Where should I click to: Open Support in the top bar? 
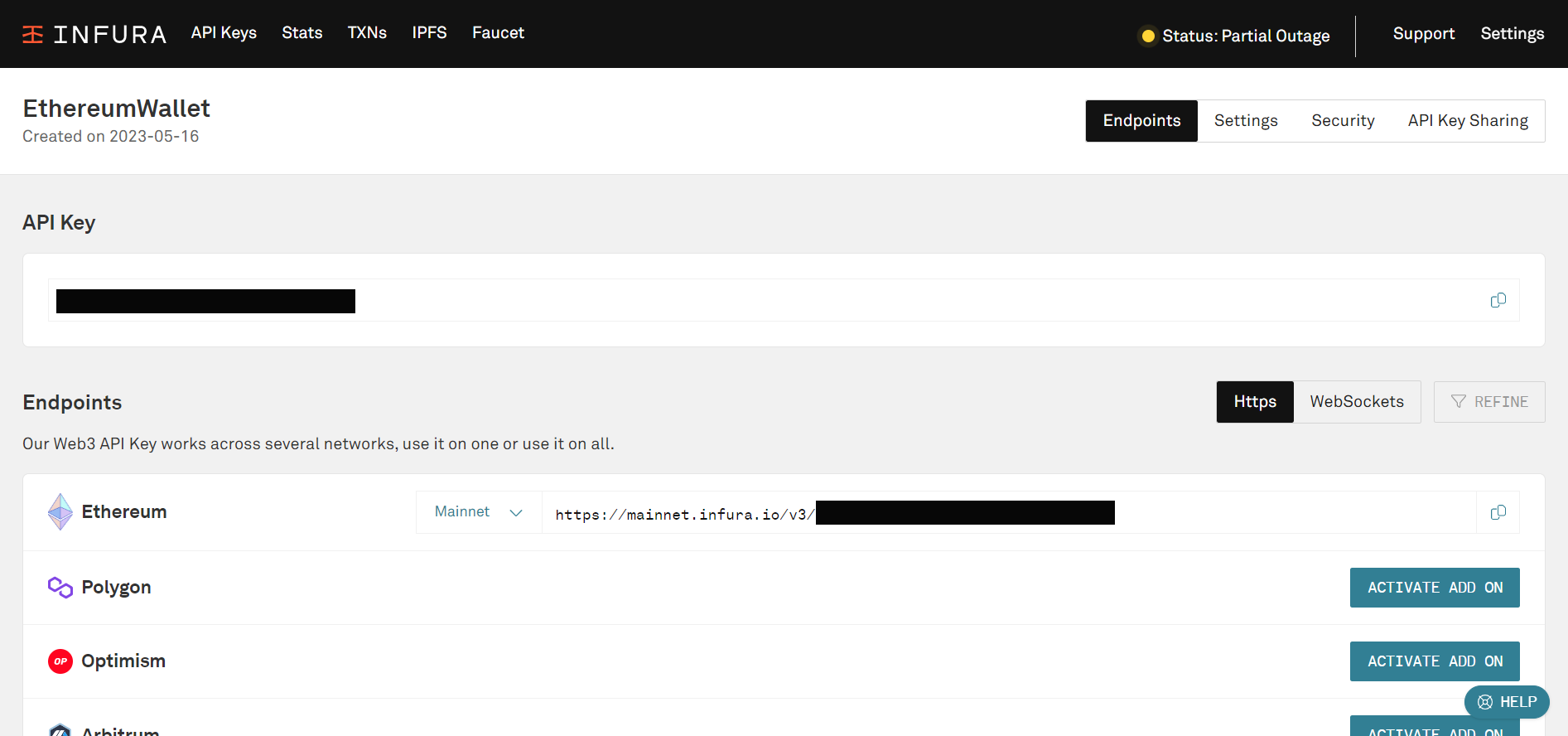(x=1424, y=33)
